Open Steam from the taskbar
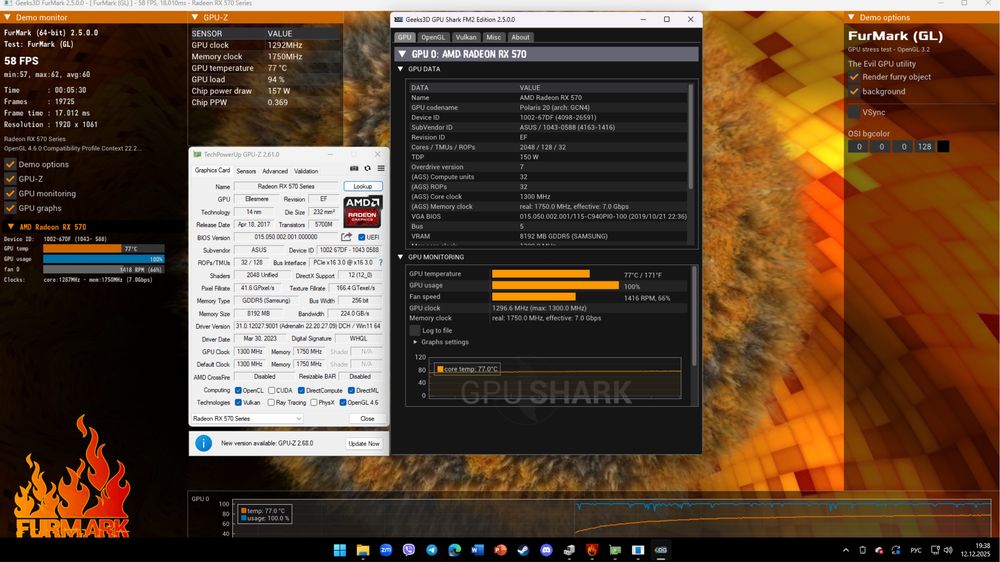Image resolution: width=1000 pixels, height=562 pixels. point(524,550)
